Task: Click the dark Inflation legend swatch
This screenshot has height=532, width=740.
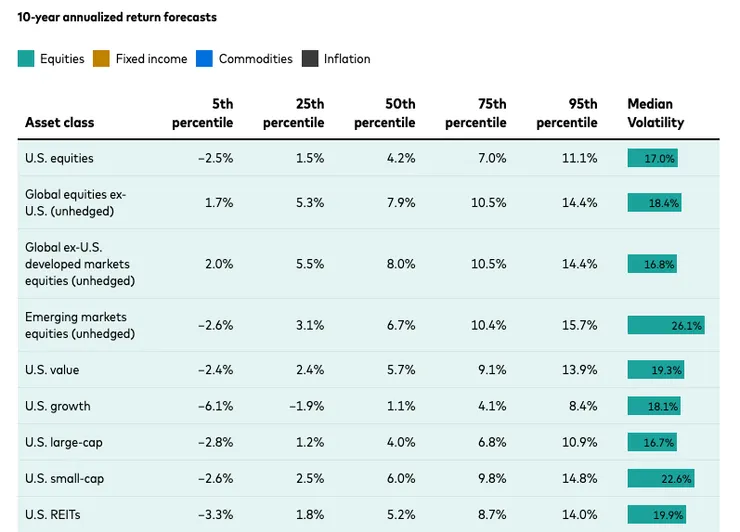Action: pyautogui.click(x=309, y=59)
